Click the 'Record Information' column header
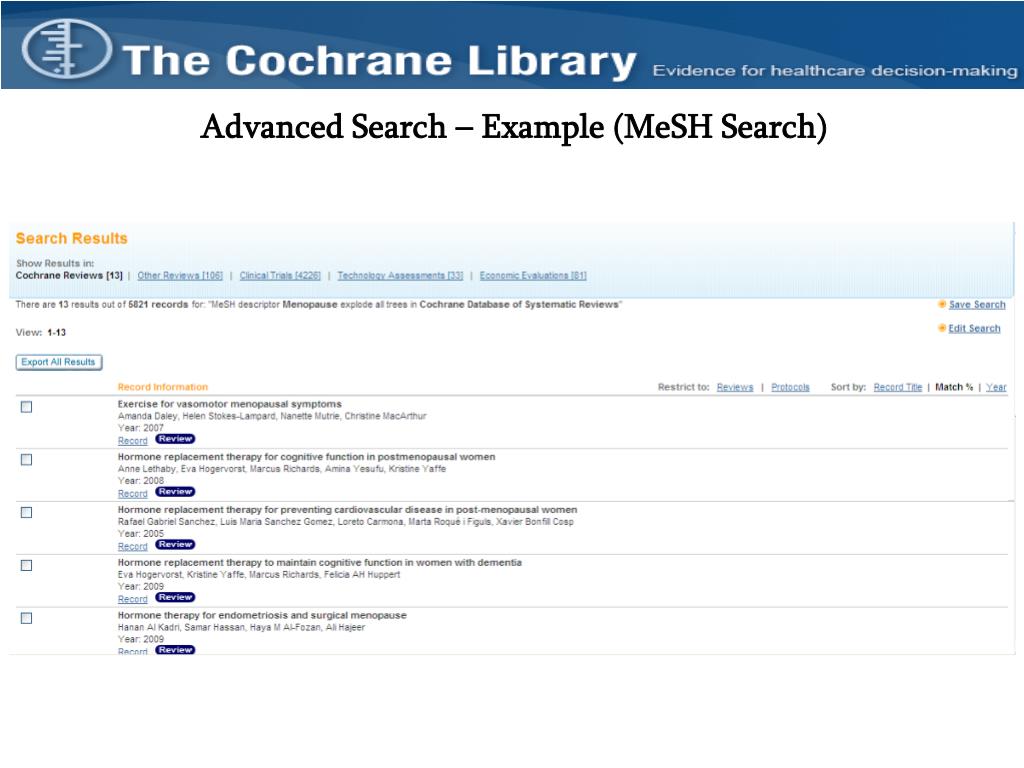 point(163,387)
